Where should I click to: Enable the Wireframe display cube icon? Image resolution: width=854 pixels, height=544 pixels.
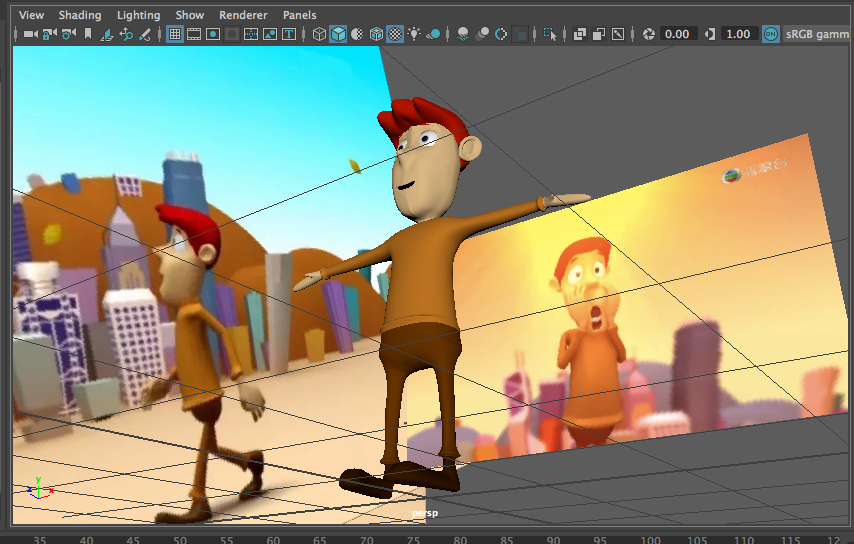click(x=319, y=34)
